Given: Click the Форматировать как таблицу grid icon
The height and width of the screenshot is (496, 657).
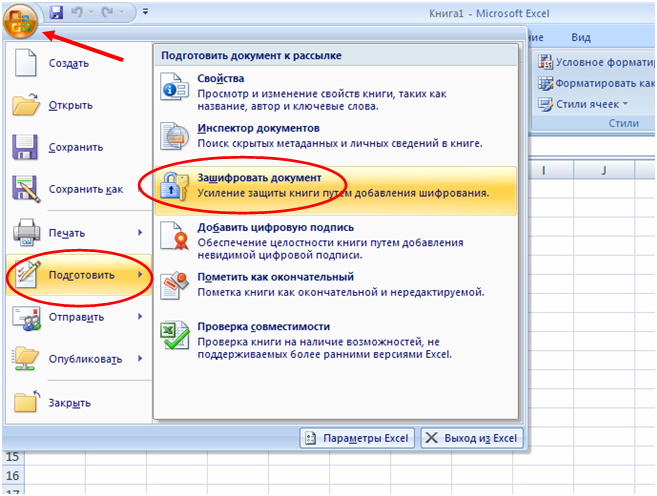Looking at the screenshot, I should click(546, 83).
